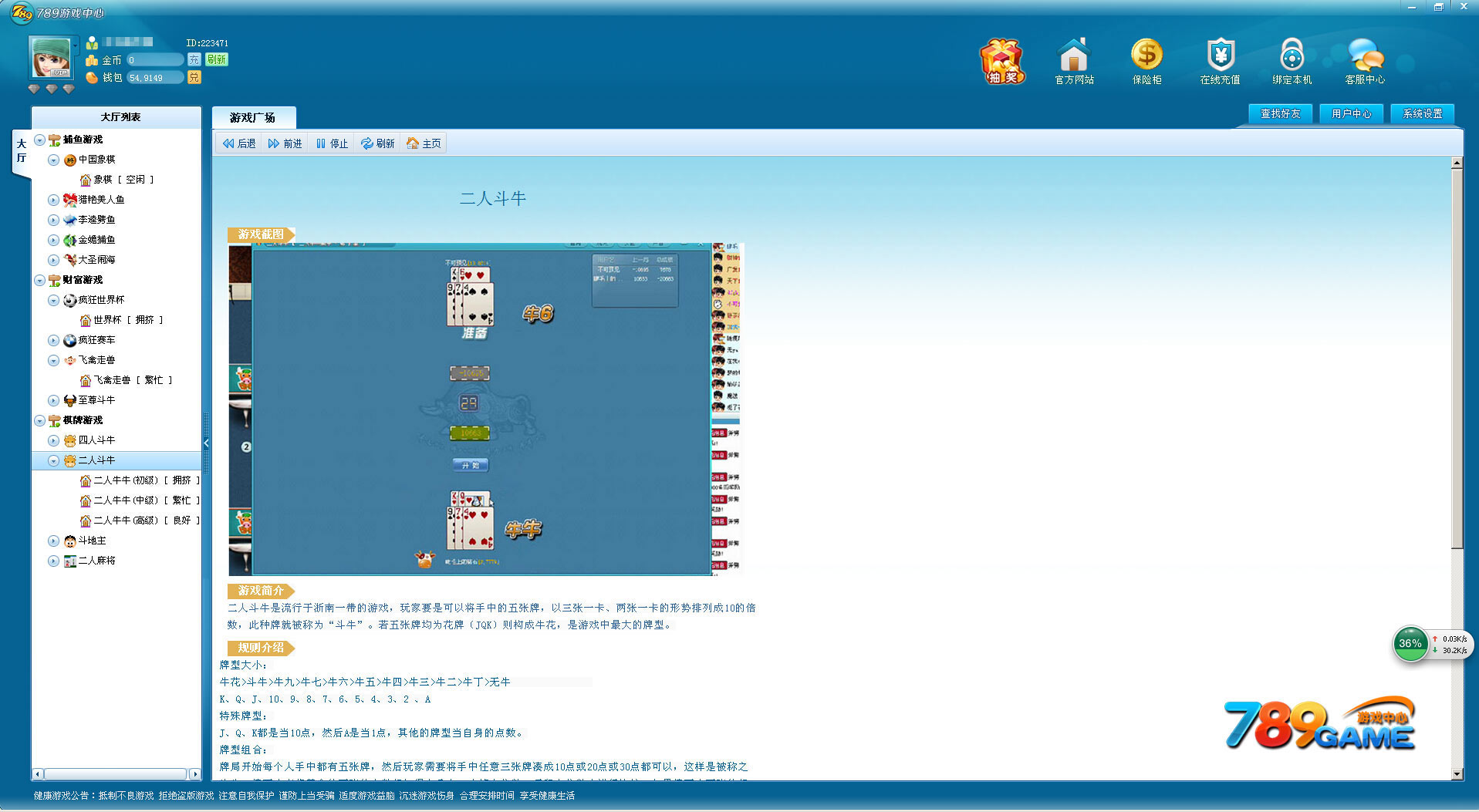The width and height of the screenshot is (1479, 812).
Task: Open the 世界杯 [拥挤] room
Action: [x=121, y=320]
